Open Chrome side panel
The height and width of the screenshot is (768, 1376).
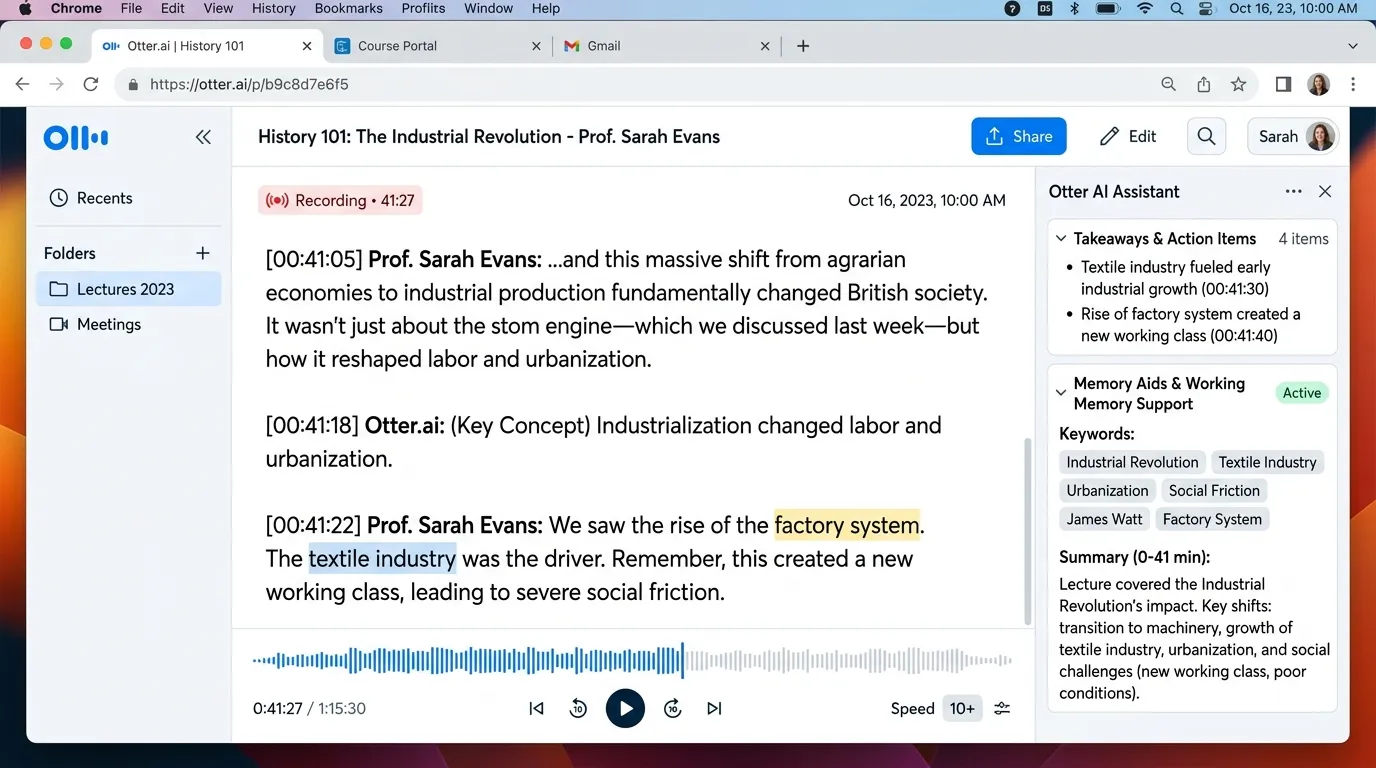pyautogui.click(x=1283, y=85)
